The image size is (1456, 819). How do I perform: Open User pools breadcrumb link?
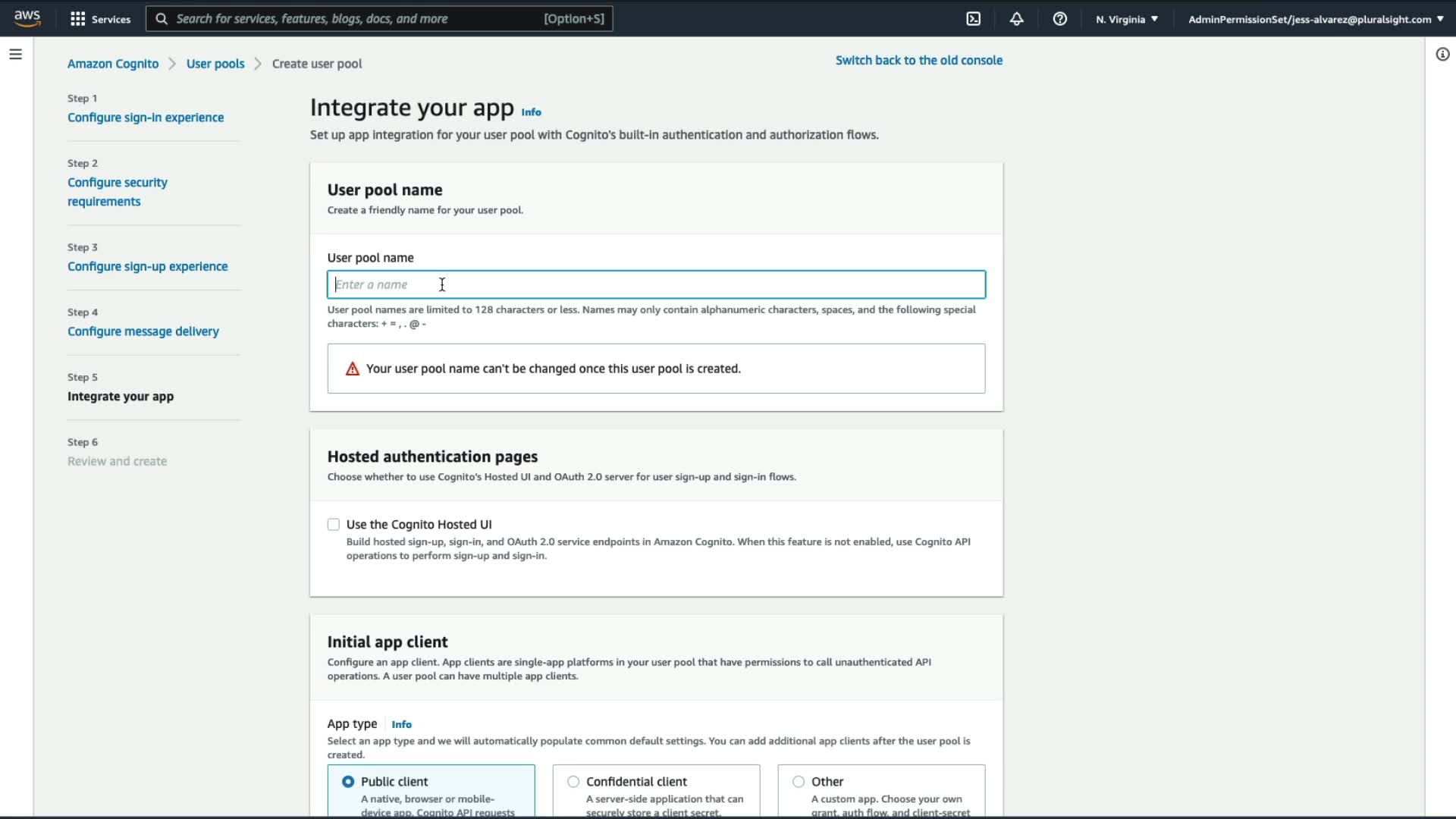point(215,64)
